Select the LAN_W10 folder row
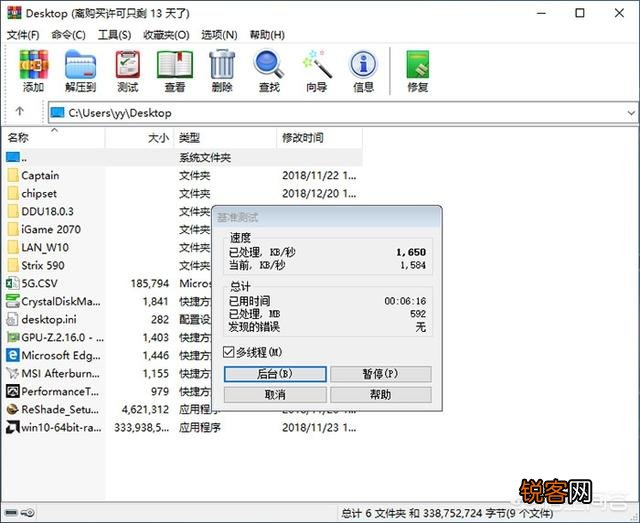This screenshot has height=523, width=640. [108, 247]
